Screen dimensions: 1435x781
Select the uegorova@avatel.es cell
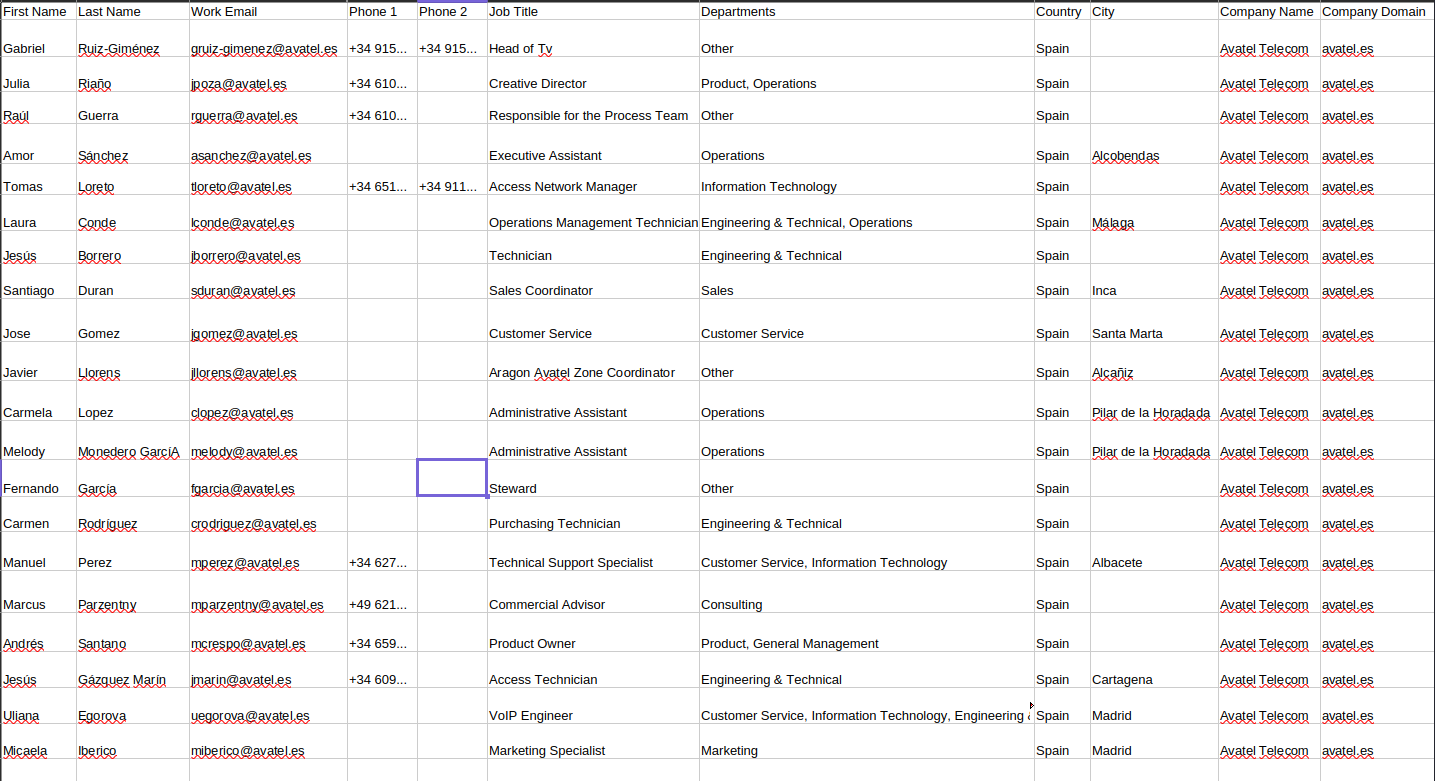coord(268,706)
